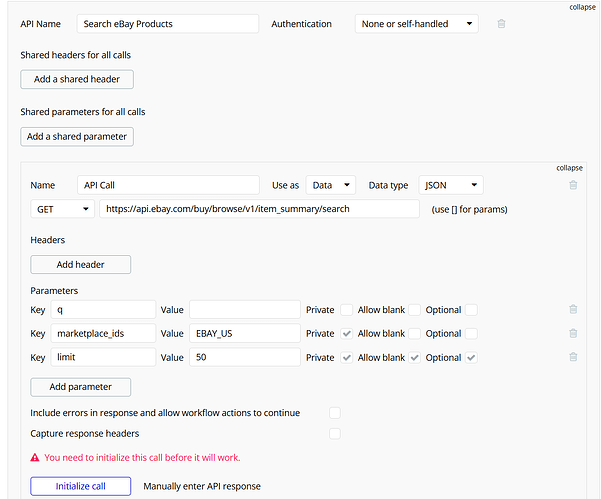Click Add a shared header button

point(77,79)
